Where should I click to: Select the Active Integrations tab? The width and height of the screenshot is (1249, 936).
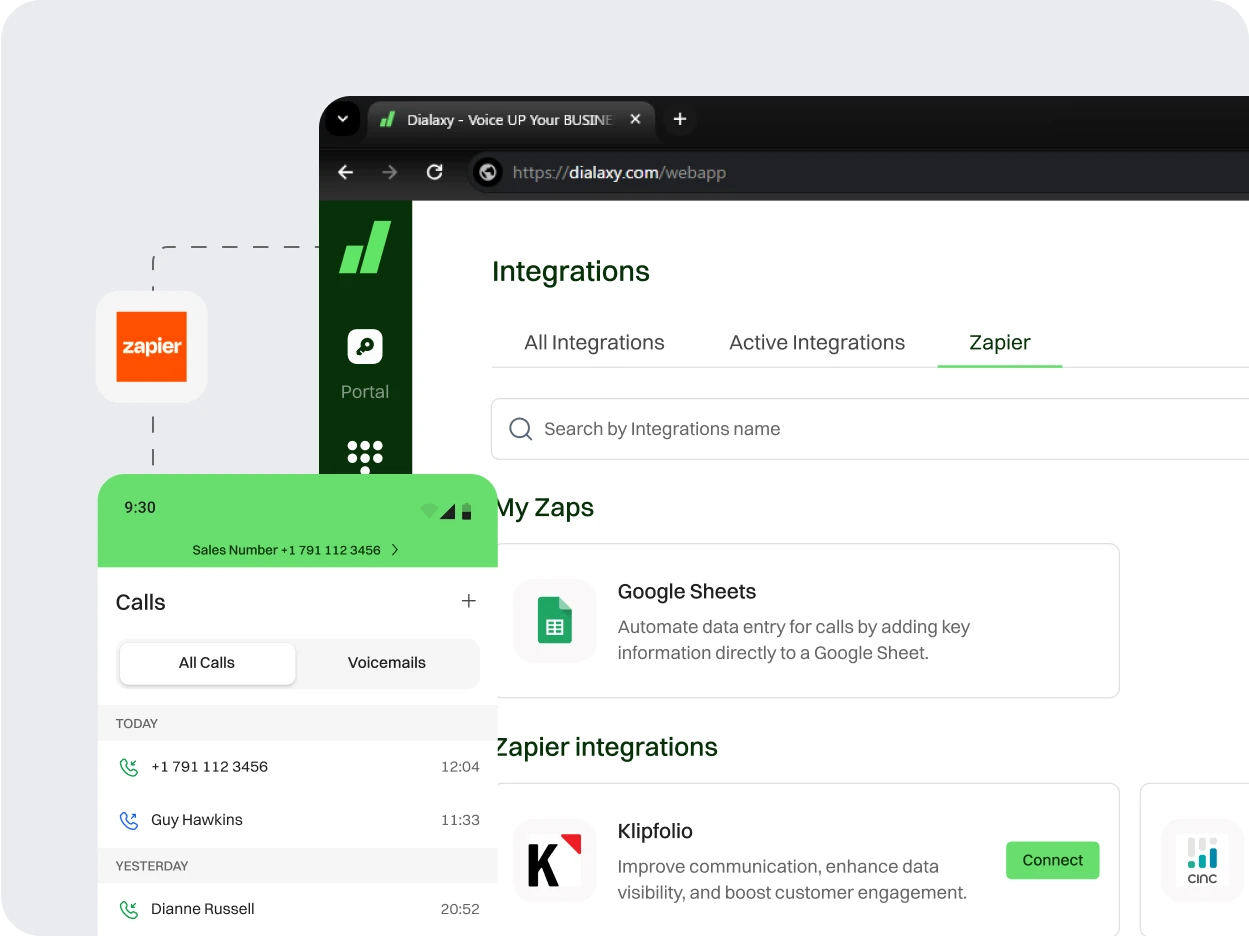(x=817, y=343)
